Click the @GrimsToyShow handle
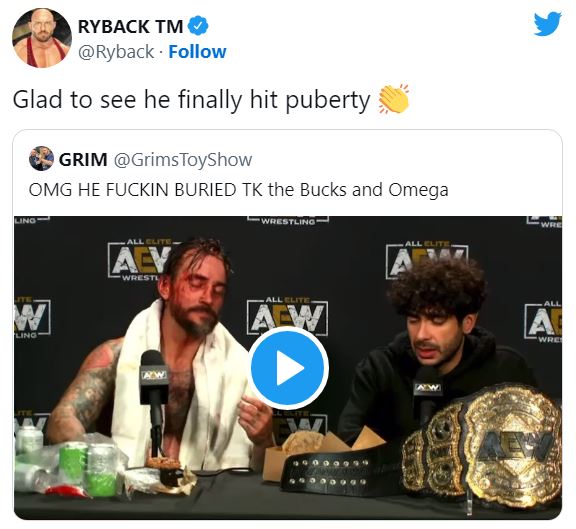This screenshot has height=529, width=576. point(183,160)
